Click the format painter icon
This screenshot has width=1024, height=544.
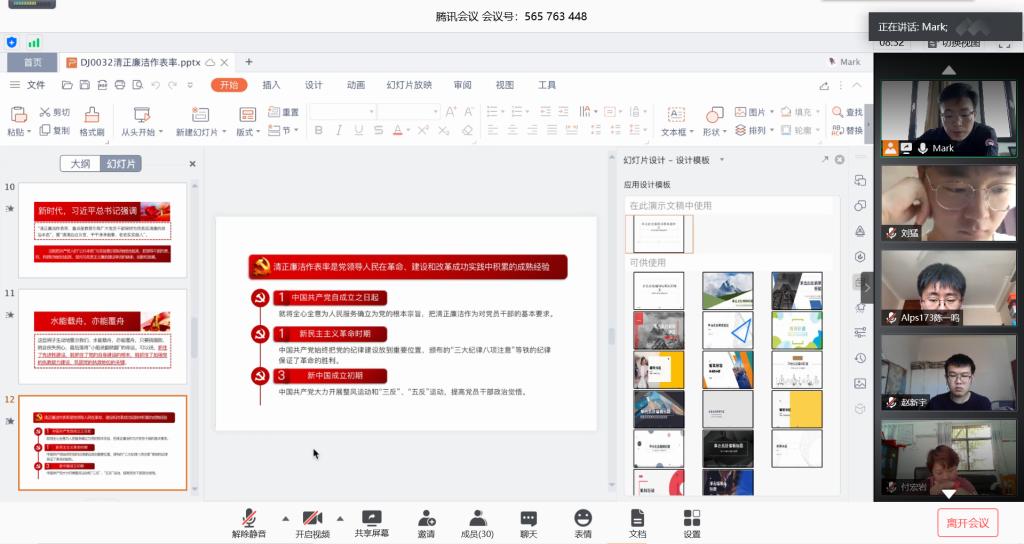click(x=92, y=121)
